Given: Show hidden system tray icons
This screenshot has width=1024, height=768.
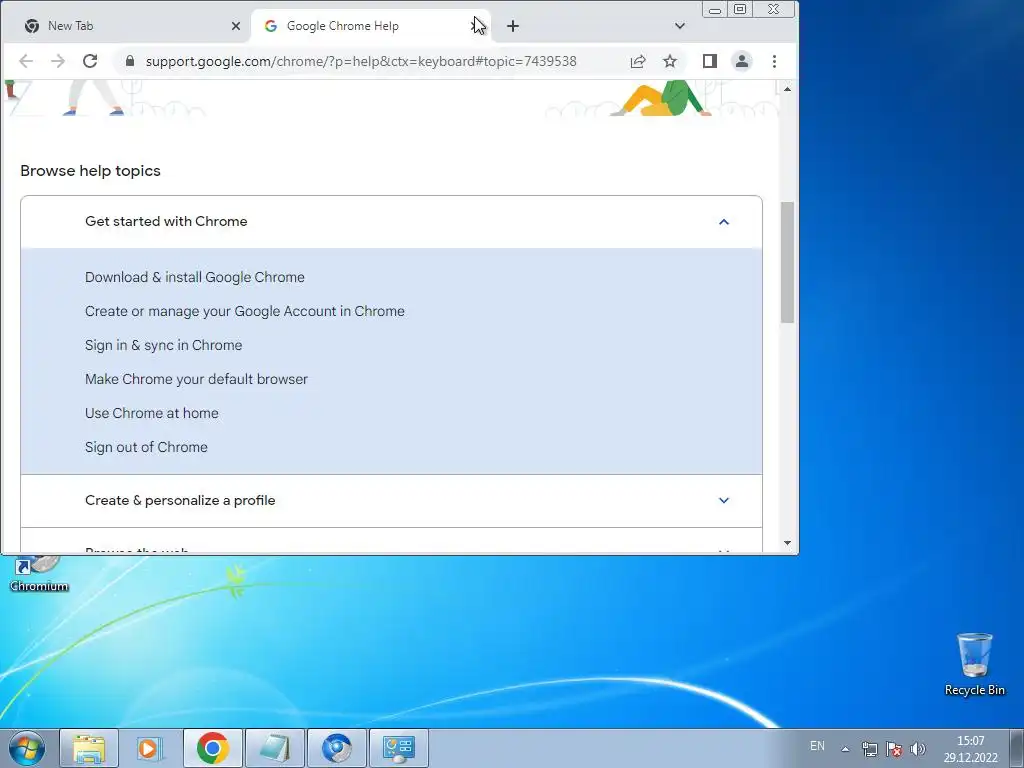Looking at the screenshot, I should (x=845, y=749).
